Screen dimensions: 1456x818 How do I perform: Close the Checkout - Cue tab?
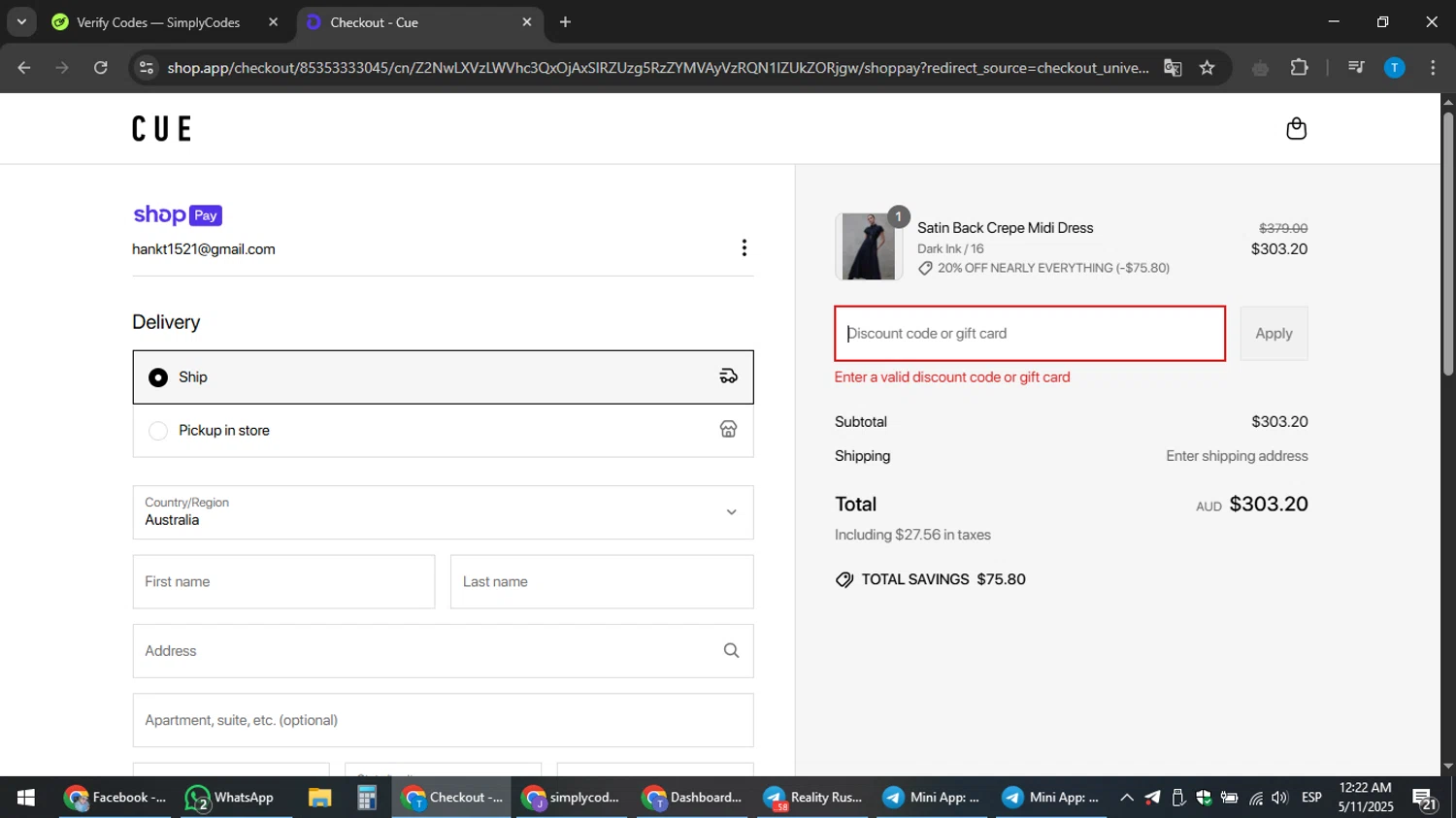coord(527,22)
